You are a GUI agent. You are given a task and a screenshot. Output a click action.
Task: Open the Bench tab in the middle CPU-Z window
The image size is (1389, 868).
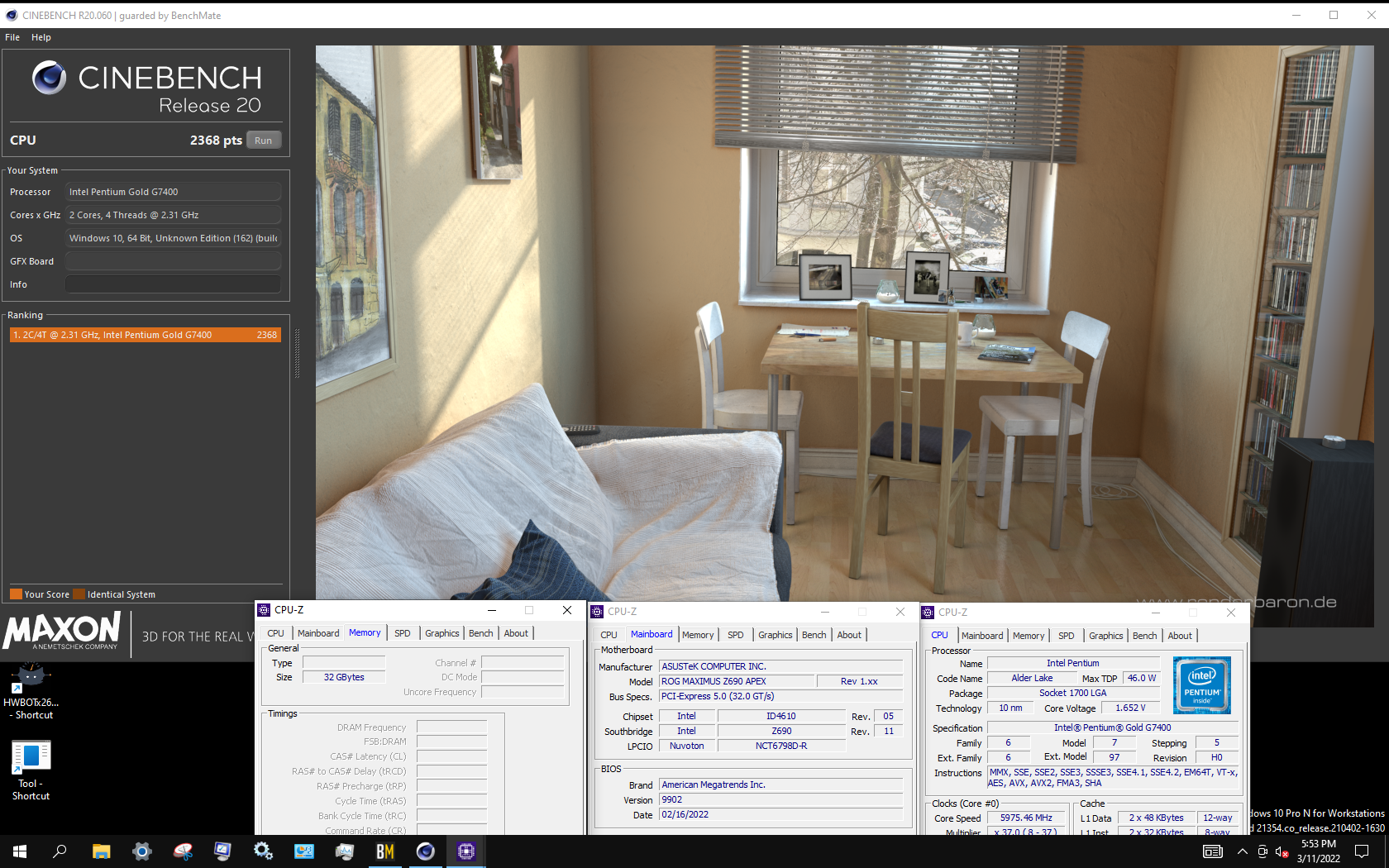point(814,635)
